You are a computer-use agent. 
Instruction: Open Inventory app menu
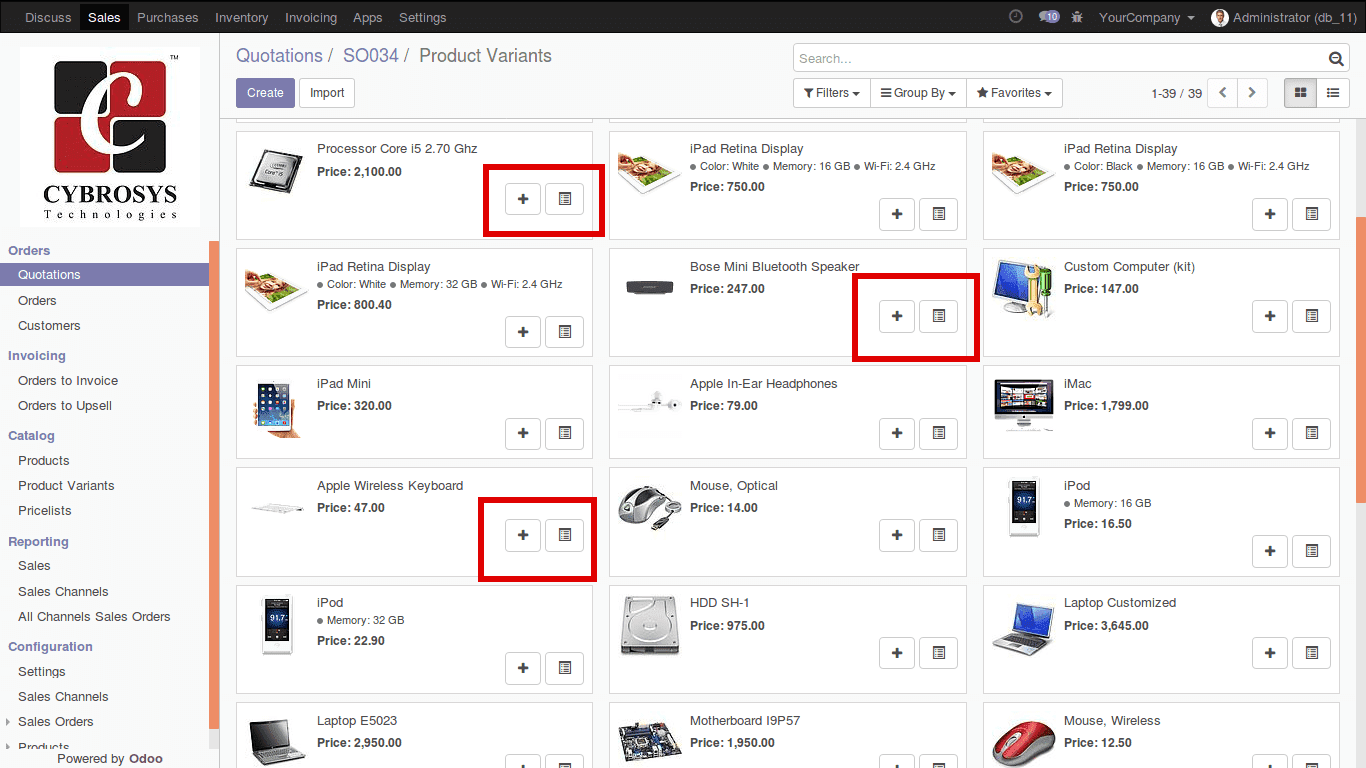(242, 18)
